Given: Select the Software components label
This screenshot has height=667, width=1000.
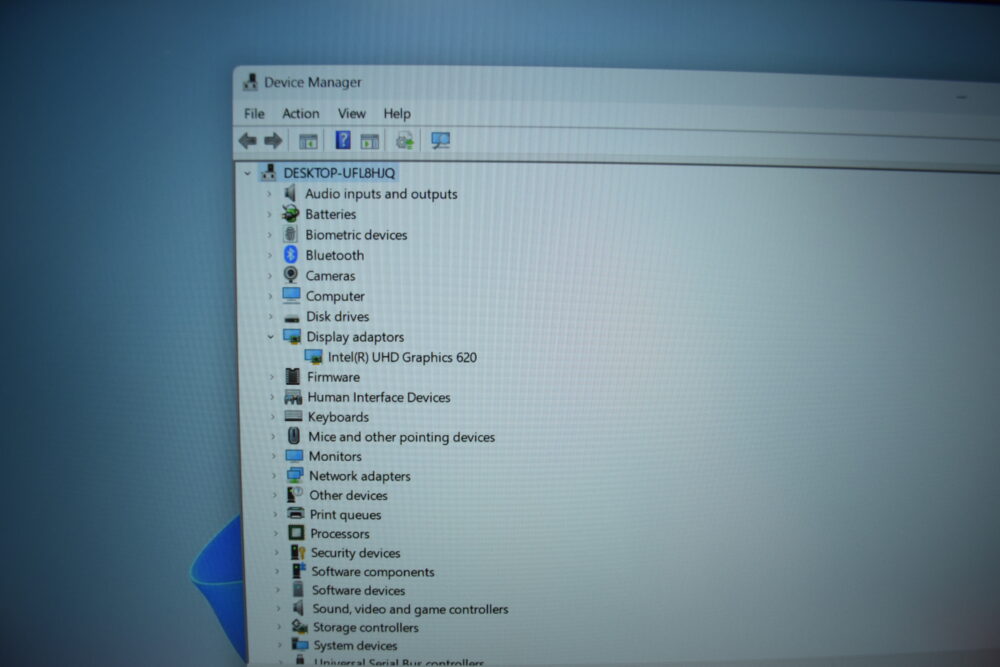Looking at the screenshot, I should click(x=372, y=572).
